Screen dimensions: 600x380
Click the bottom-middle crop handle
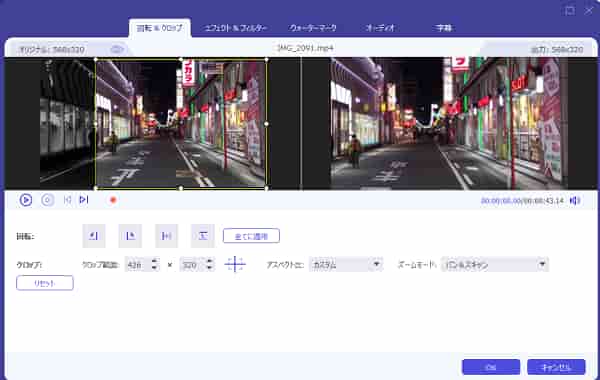(181, 188)
